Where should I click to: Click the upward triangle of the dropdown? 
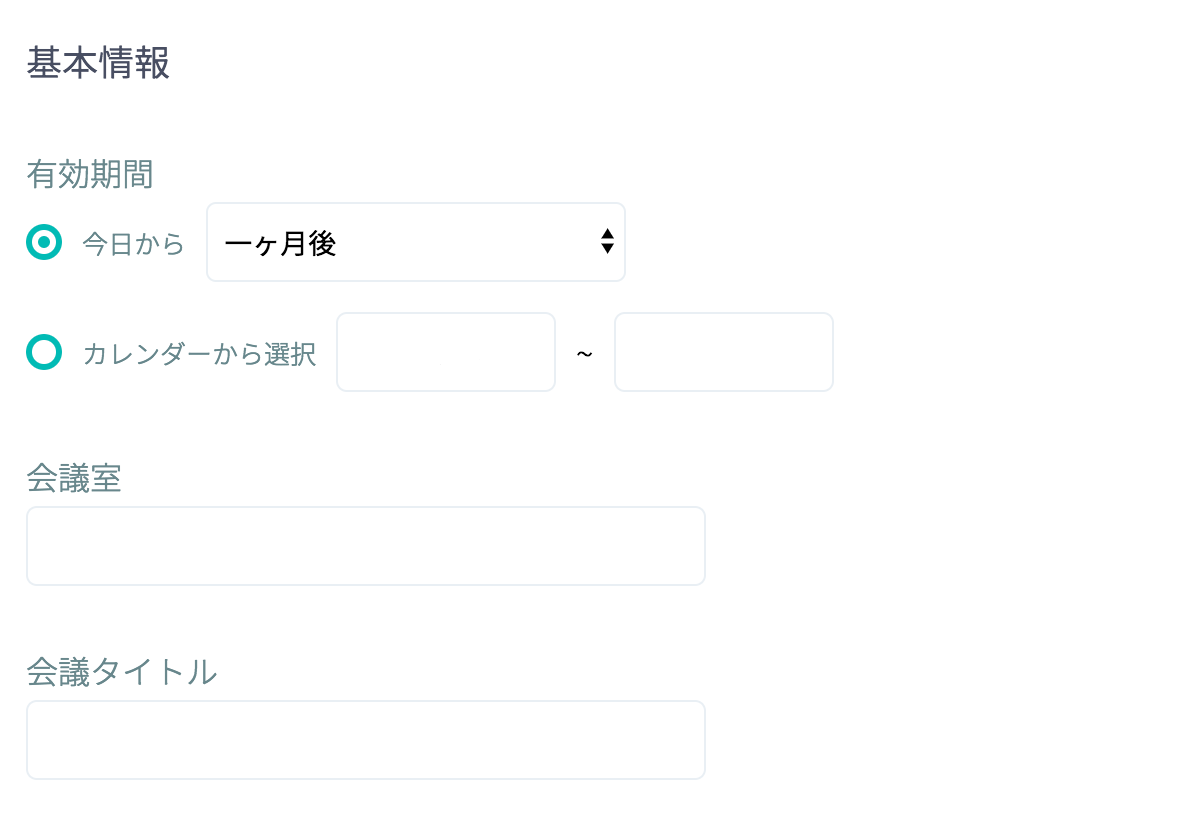(607, 234)
